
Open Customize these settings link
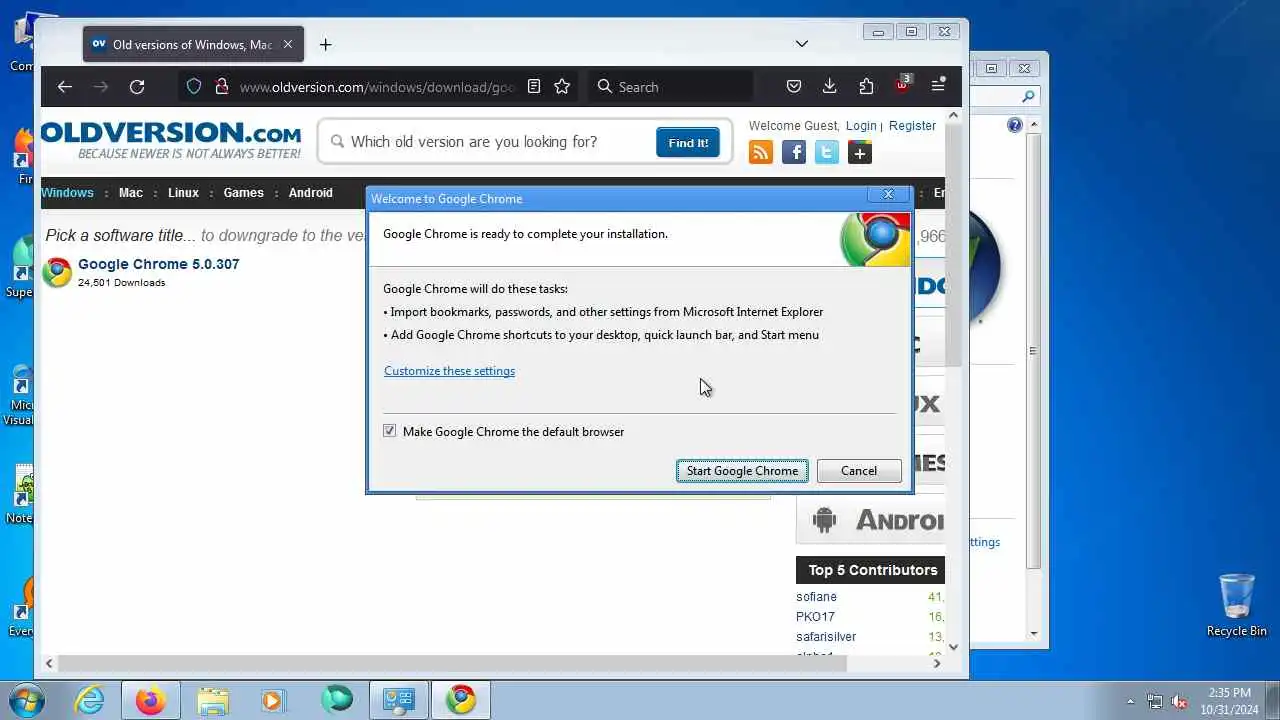tap(449, 371)
